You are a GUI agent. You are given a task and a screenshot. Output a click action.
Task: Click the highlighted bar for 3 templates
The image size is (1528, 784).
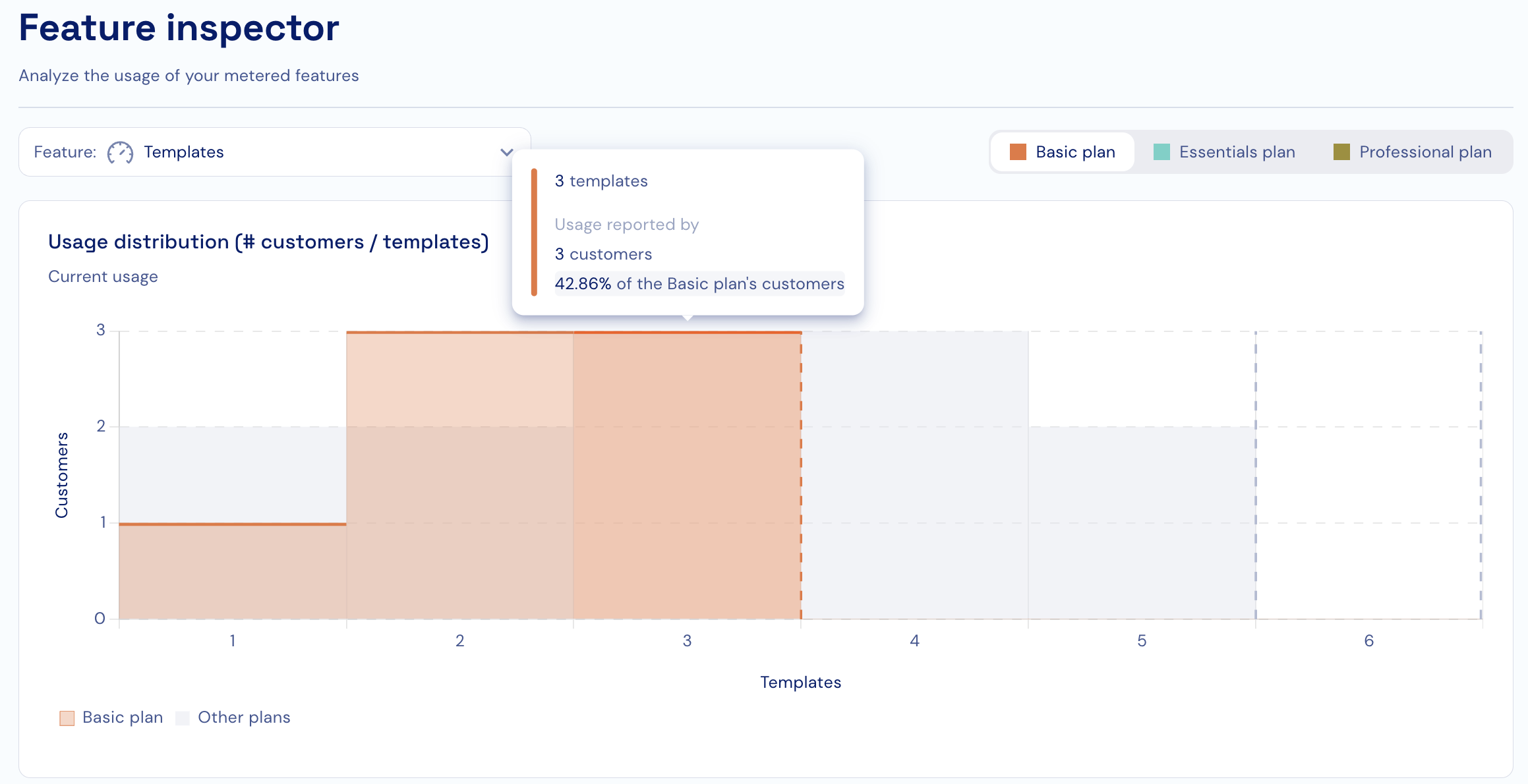pos(687,474)
